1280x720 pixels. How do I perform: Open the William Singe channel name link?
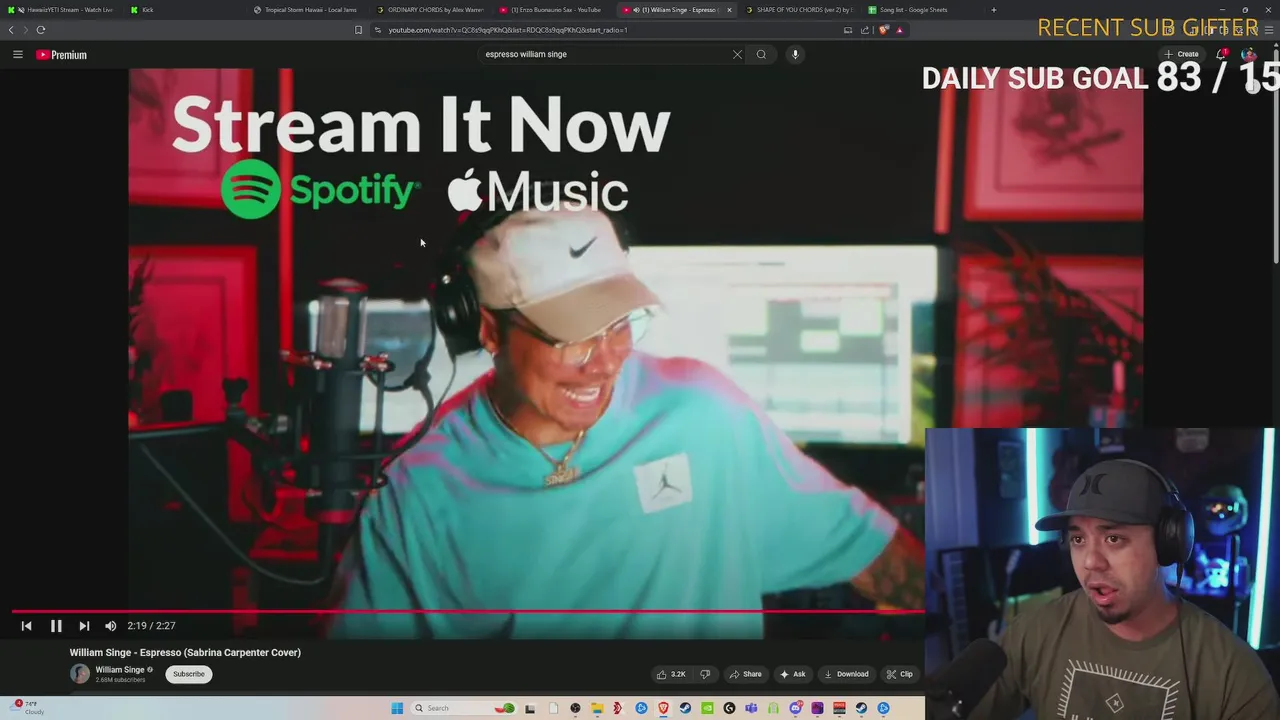(120, 670)
